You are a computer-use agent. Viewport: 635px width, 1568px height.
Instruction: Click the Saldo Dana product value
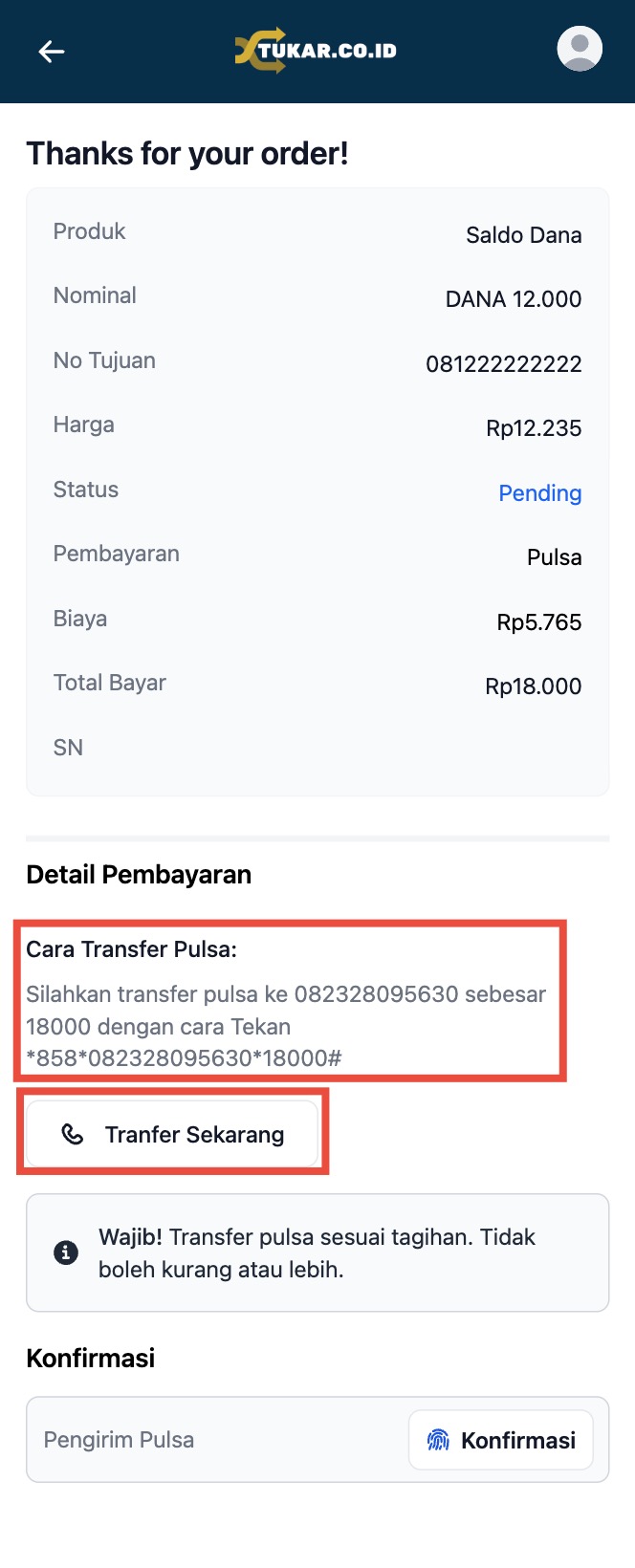523,235
